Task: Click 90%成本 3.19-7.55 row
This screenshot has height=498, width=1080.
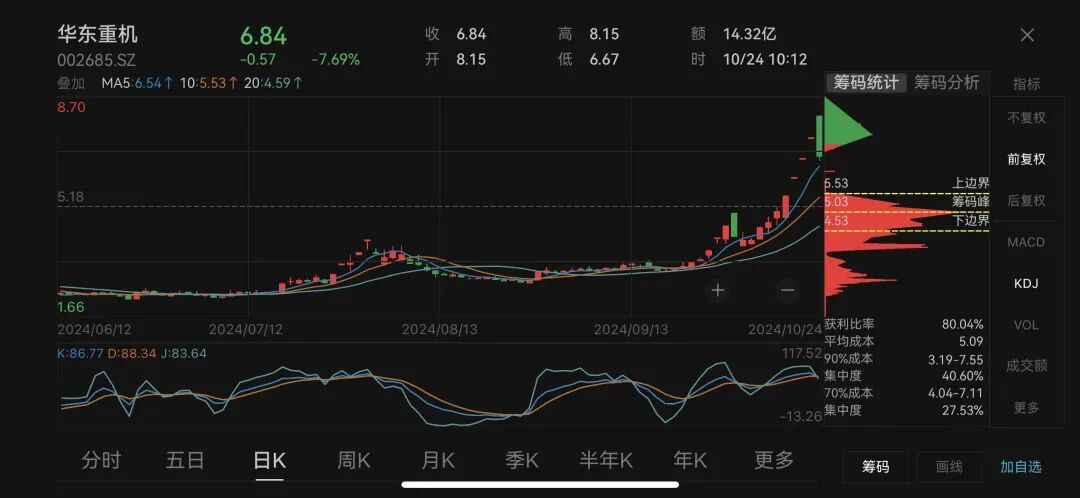Action: click(904, 359)
